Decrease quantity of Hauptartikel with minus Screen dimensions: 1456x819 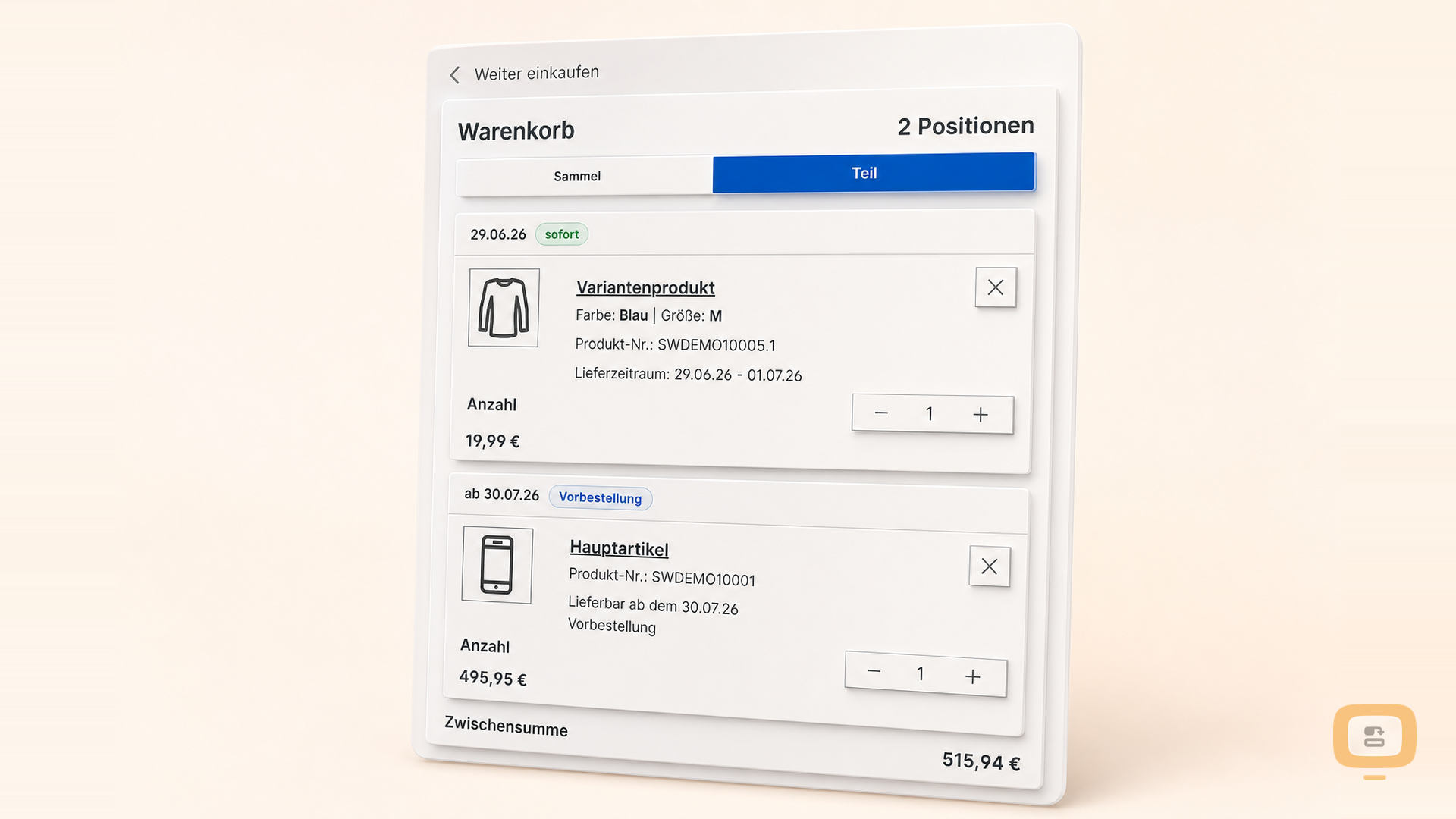(x=874, y=672)
